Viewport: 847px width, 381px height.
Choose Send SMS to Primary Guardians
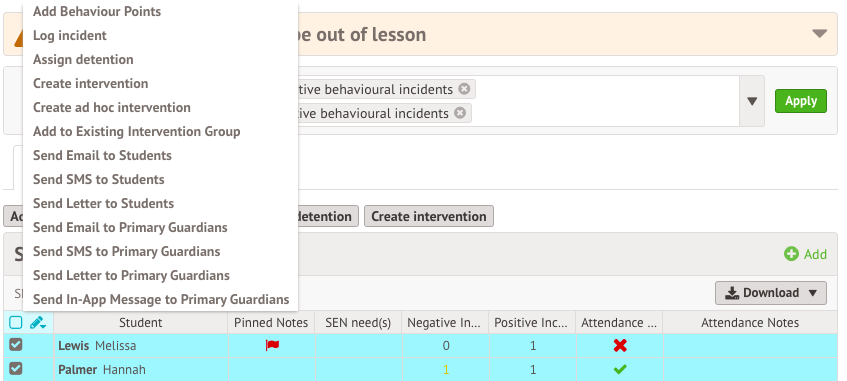[x=126, y=252]
